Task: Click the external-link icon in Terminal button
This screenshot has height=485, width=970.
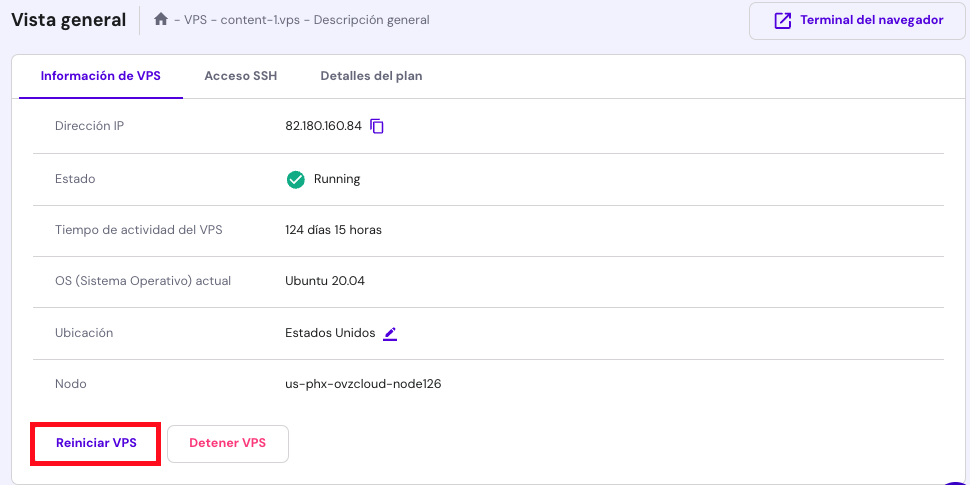Action: pos(782,20)
